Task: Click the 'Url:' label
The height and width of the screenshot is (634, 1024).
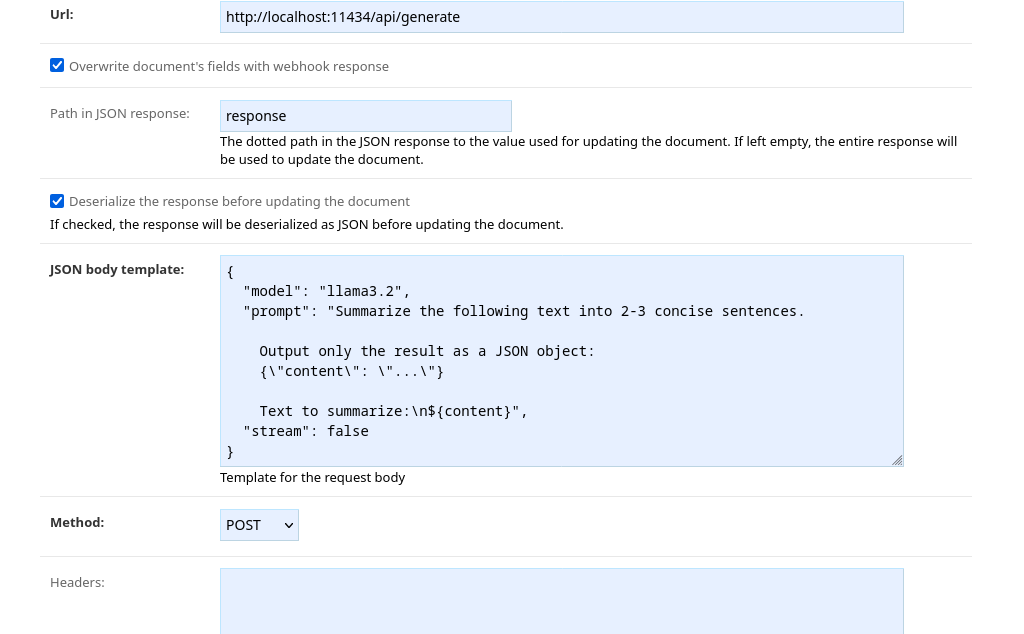Action: click(62, 14)
